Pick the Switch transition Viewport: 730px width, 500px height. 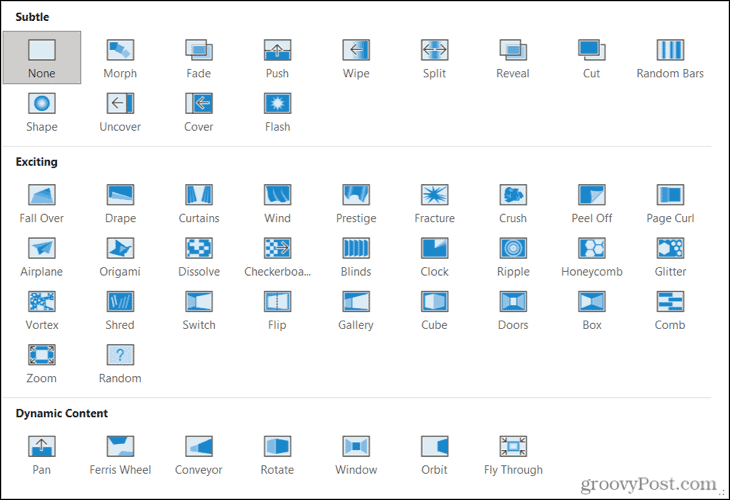click(199, 310)
